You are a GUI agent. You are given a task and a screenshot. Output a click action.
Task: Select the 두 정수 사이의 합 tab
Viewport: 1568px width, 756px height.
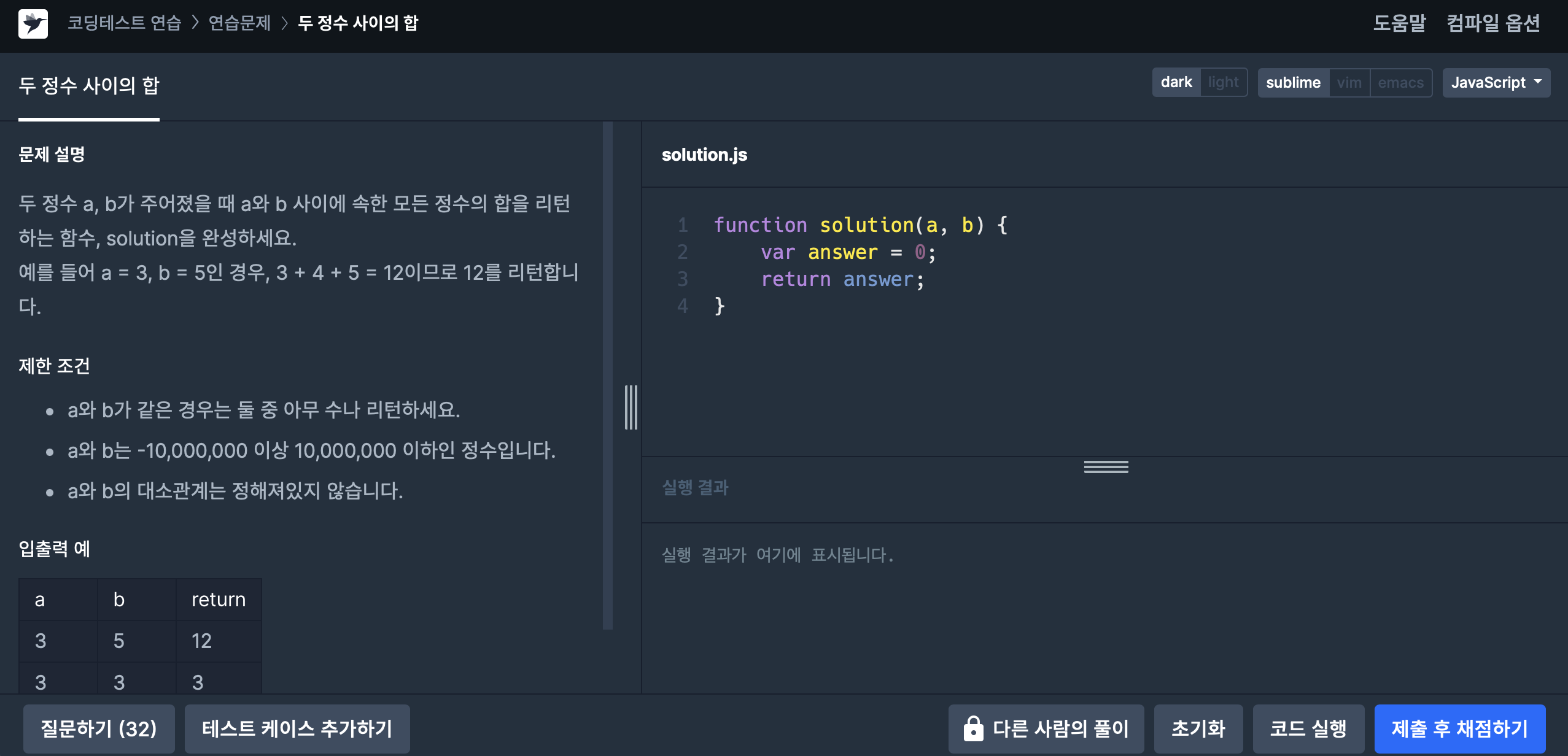(89, 86)
